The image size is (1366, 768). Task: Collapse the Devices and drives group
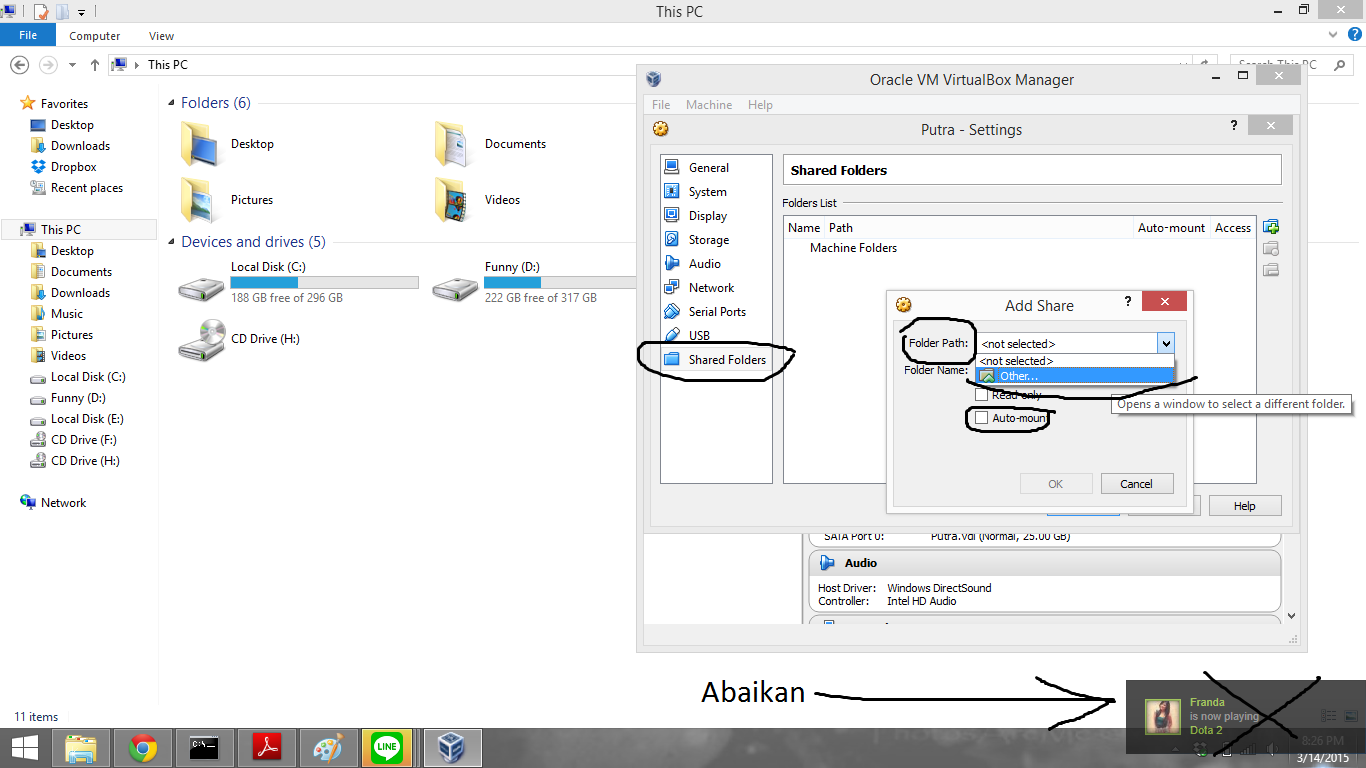tap(172, 242)
